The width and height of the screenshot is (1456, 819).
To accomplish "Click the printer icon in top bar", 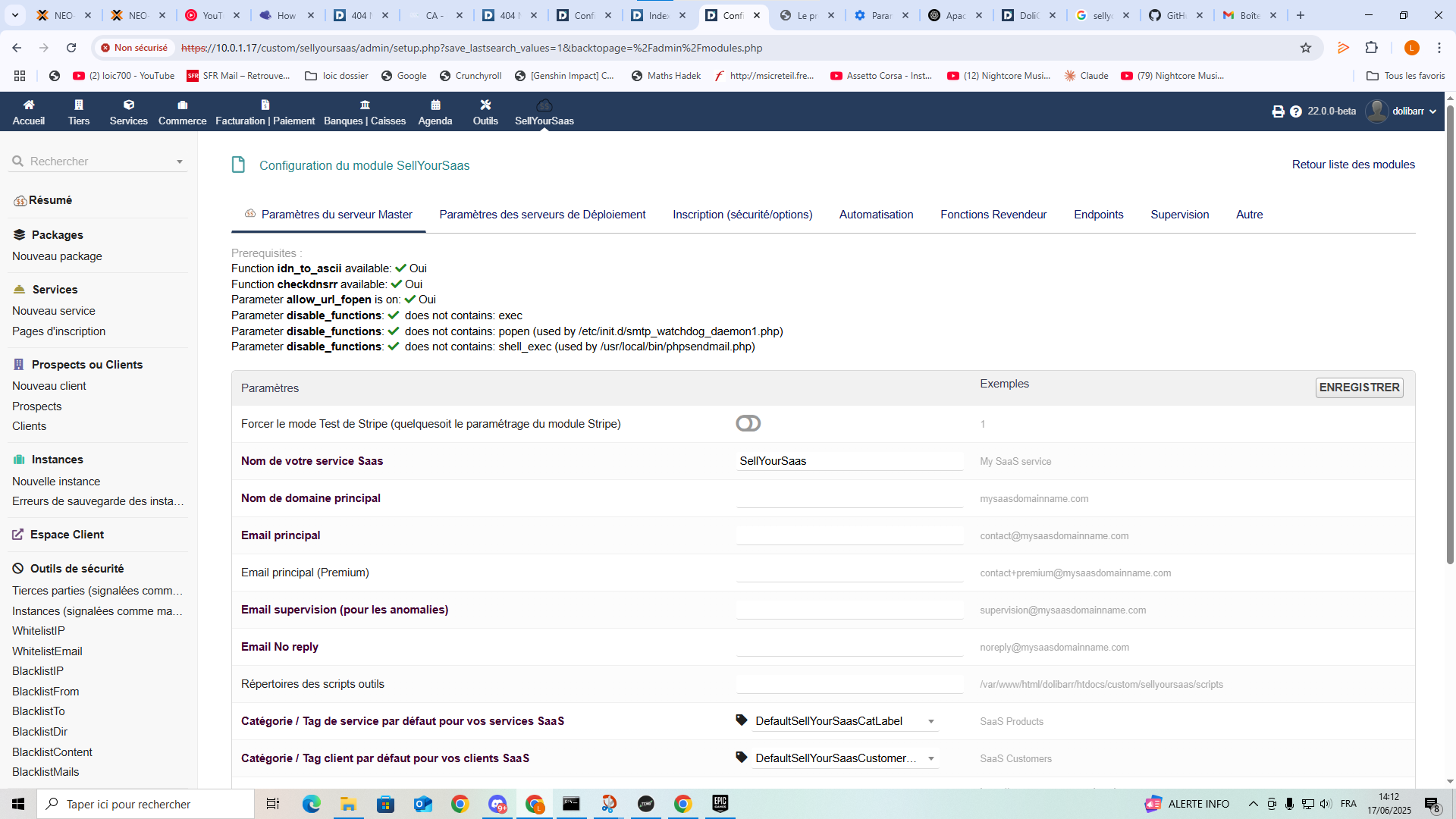I will click(x=1279, y=111).
